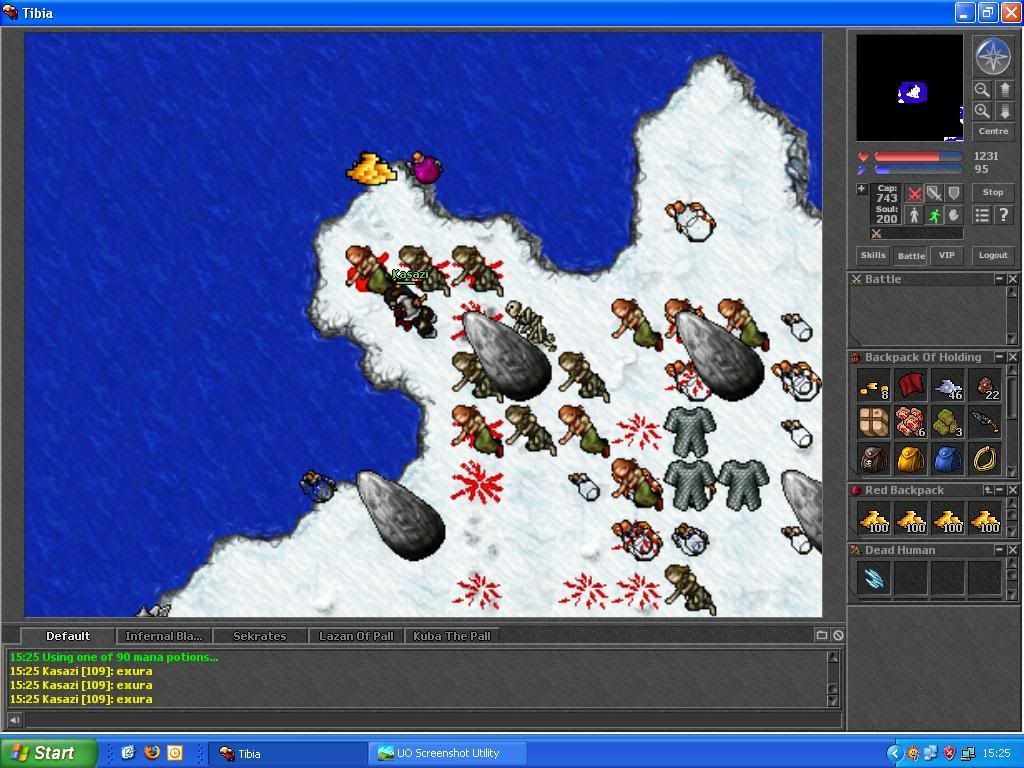Screen dimensions: 1024x768
Task: Open the channel list icon in chat
Action: (x=822, y=635)
